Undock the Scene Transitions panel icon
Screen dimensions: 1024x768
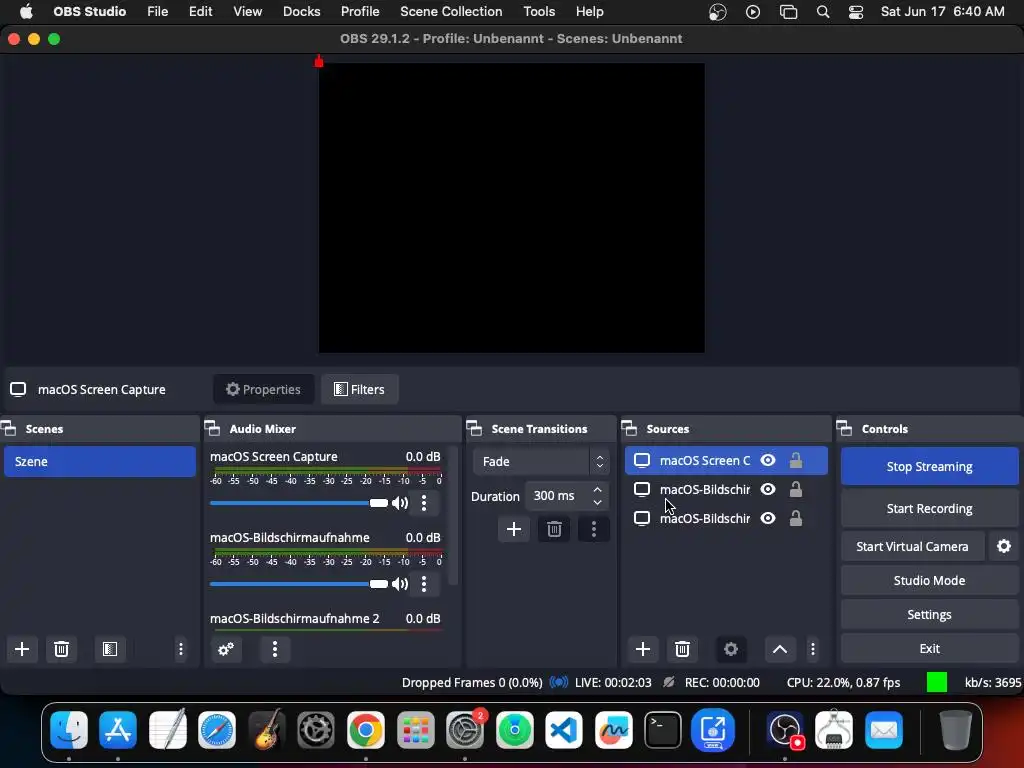pos(474,428)
